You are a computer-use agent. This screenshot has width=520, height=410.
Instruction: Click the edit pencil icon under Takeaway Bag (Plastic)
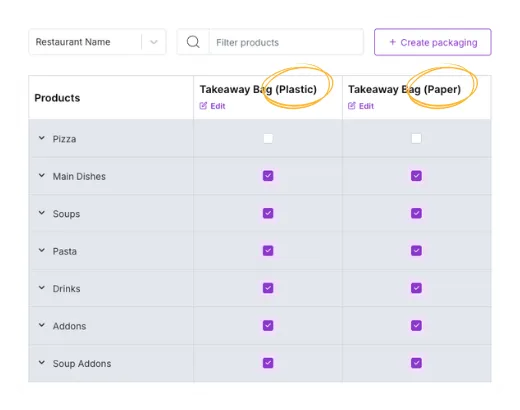pyautogui.click(x=203, y=106)
